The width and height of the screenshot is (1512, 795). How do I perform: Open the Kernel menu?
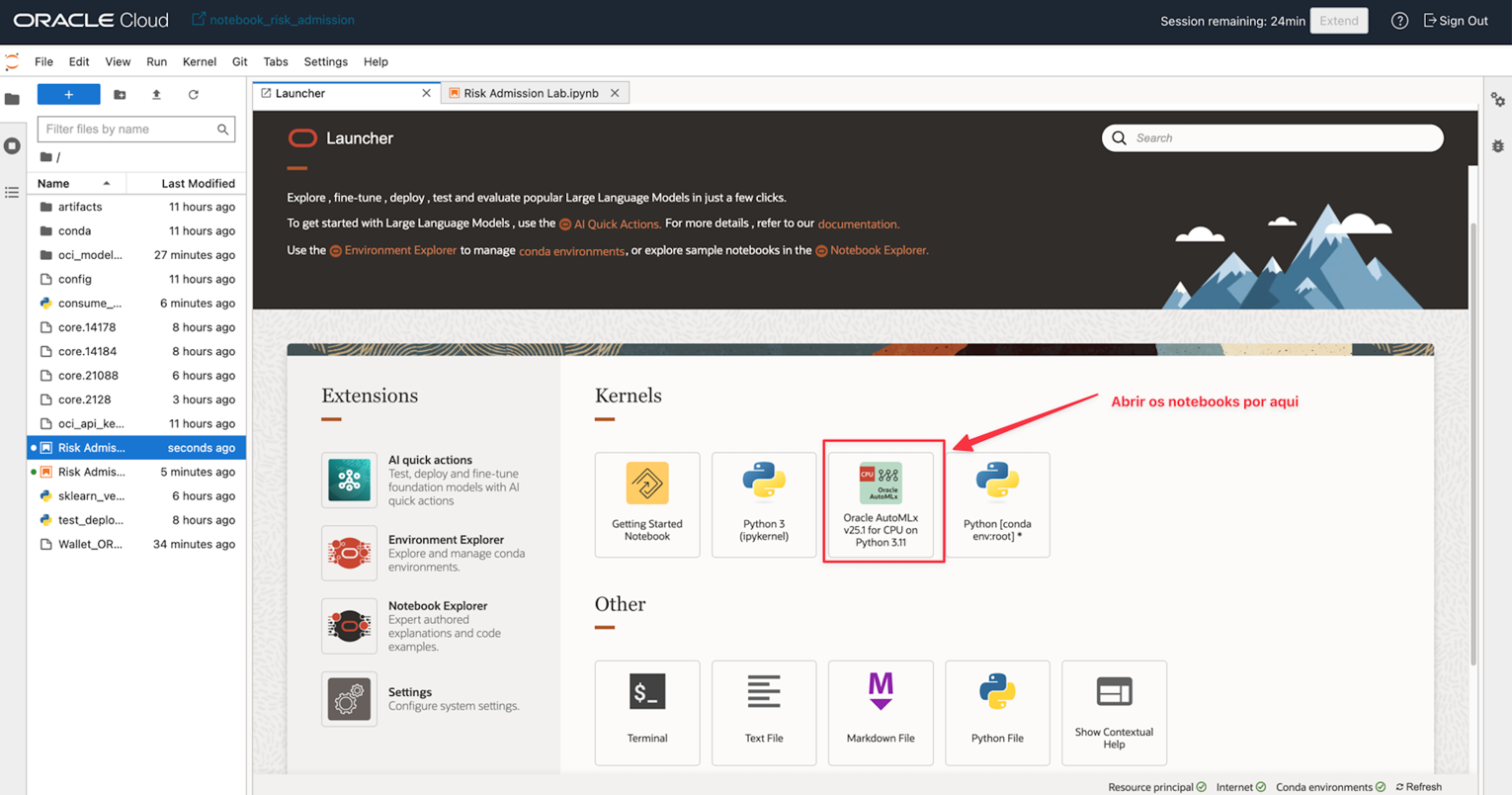199,61
